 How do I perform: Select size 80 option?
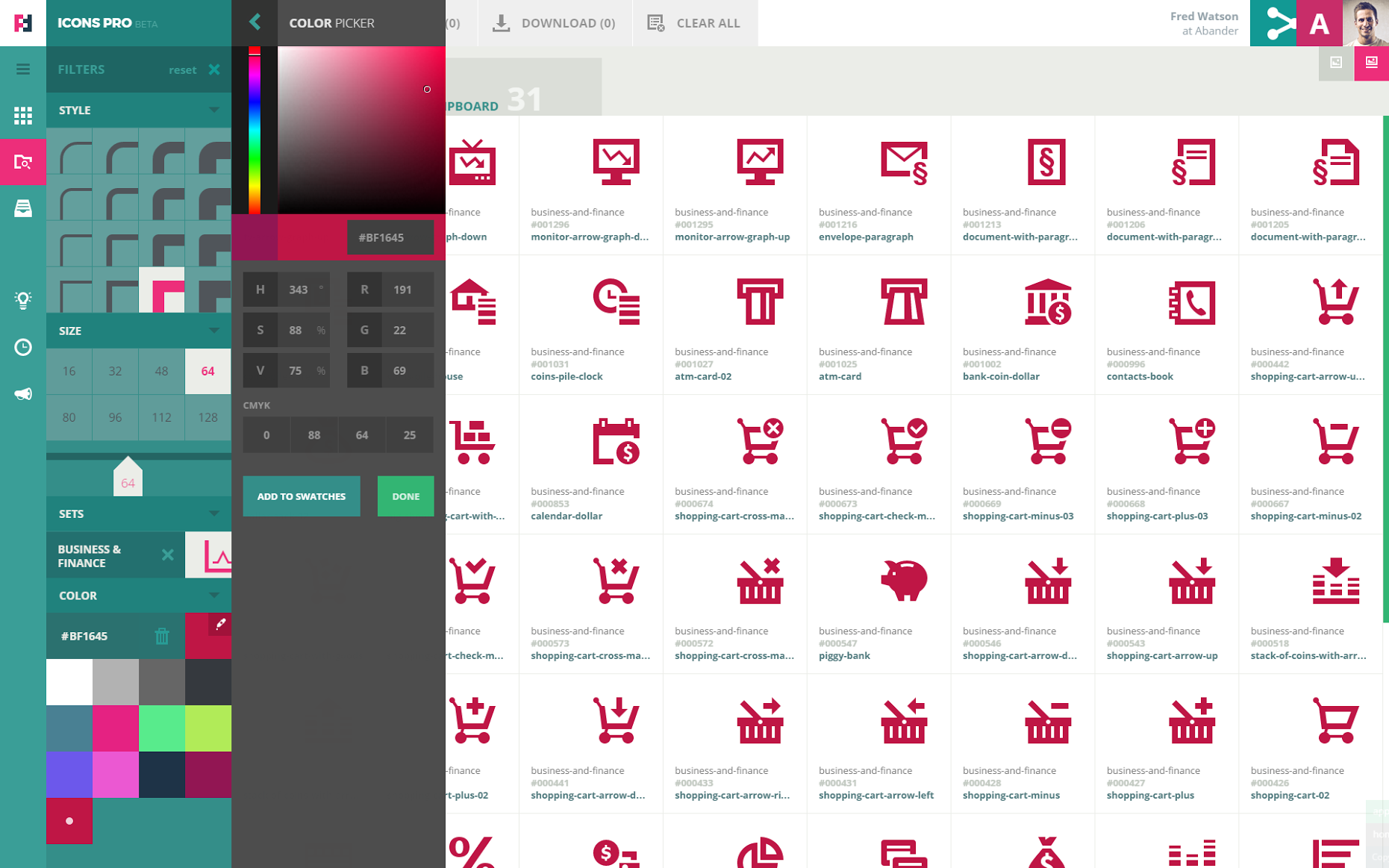[x=69, y=417]
